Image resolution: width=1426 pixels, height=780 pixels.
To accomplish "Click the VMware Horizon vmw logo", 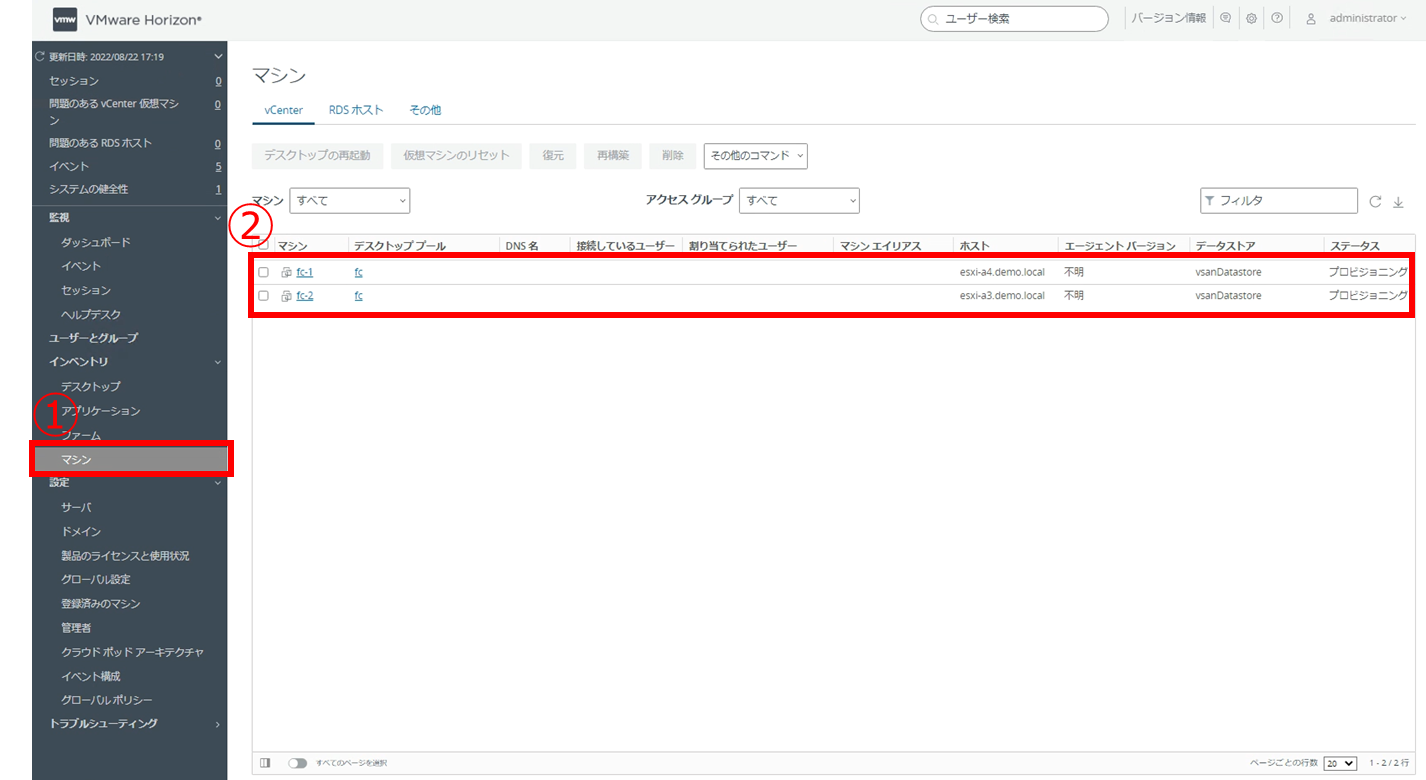I will (x=65, y=19).
